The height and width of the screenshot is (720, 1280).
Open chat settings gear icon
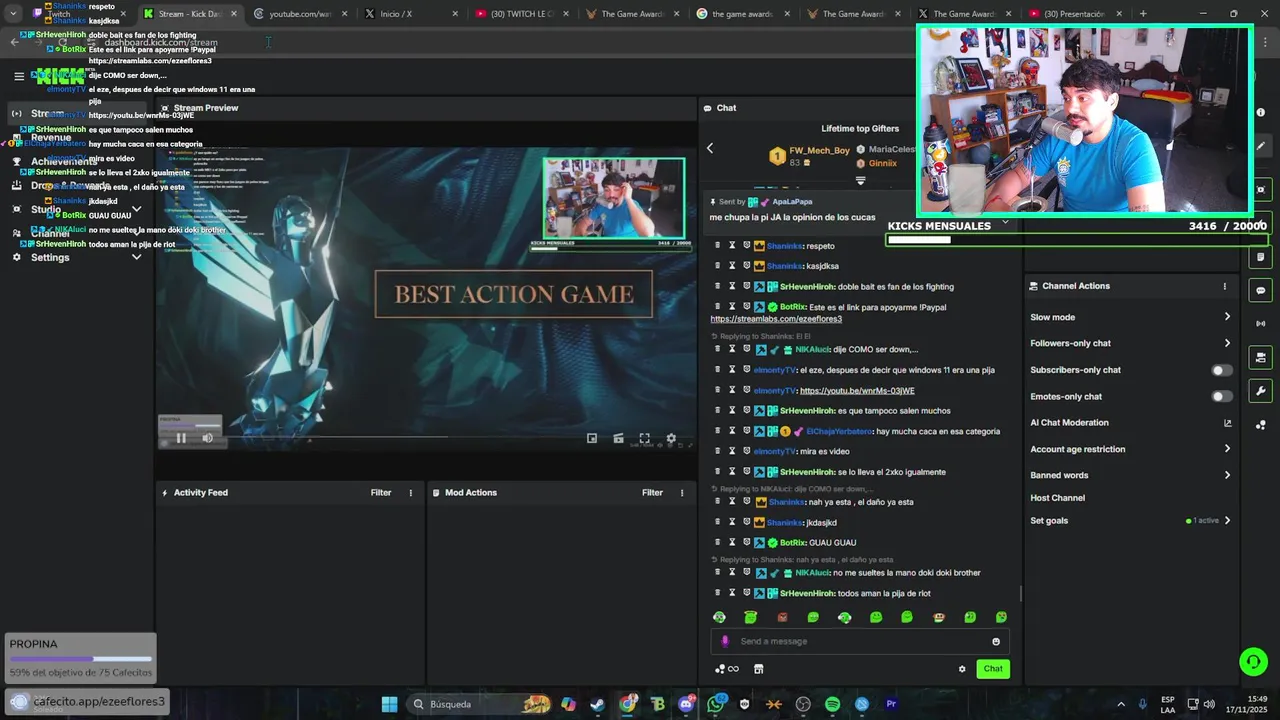[x=962, y=669]
